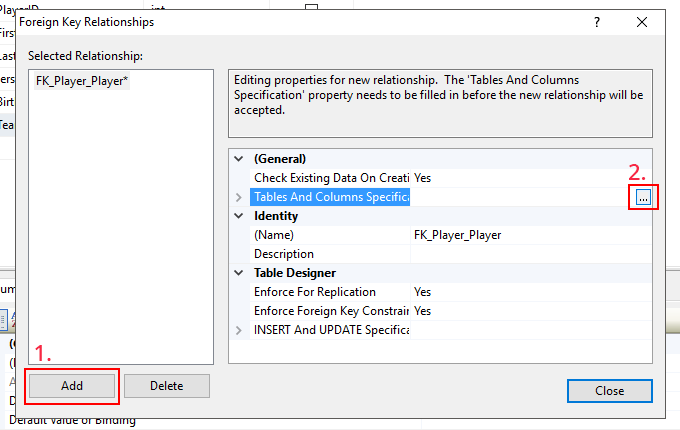Select FK_Player_Player* in the relationship list
680x430 pixels.
click(82, 81)
